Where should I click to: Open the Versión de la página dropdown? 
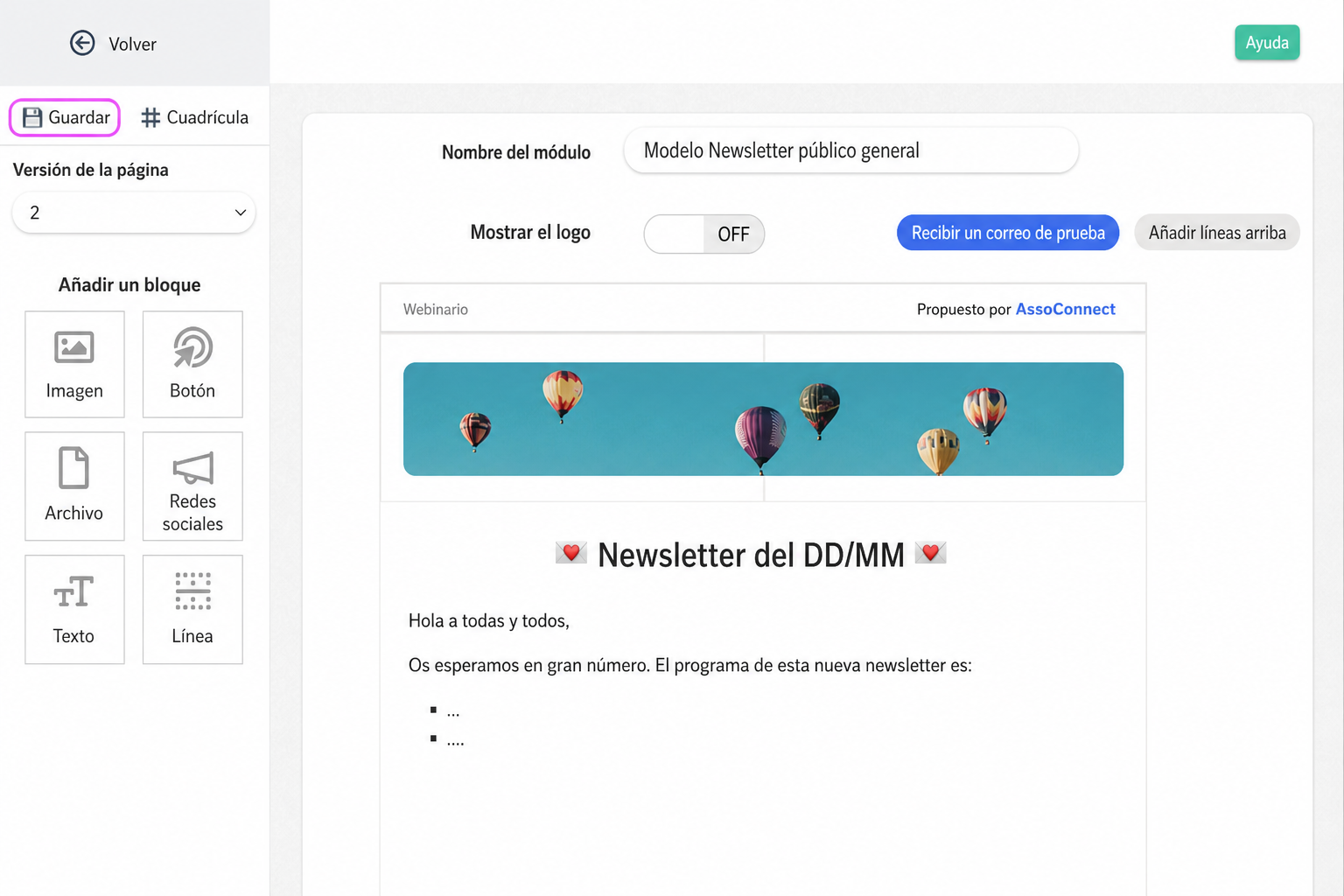134,213
